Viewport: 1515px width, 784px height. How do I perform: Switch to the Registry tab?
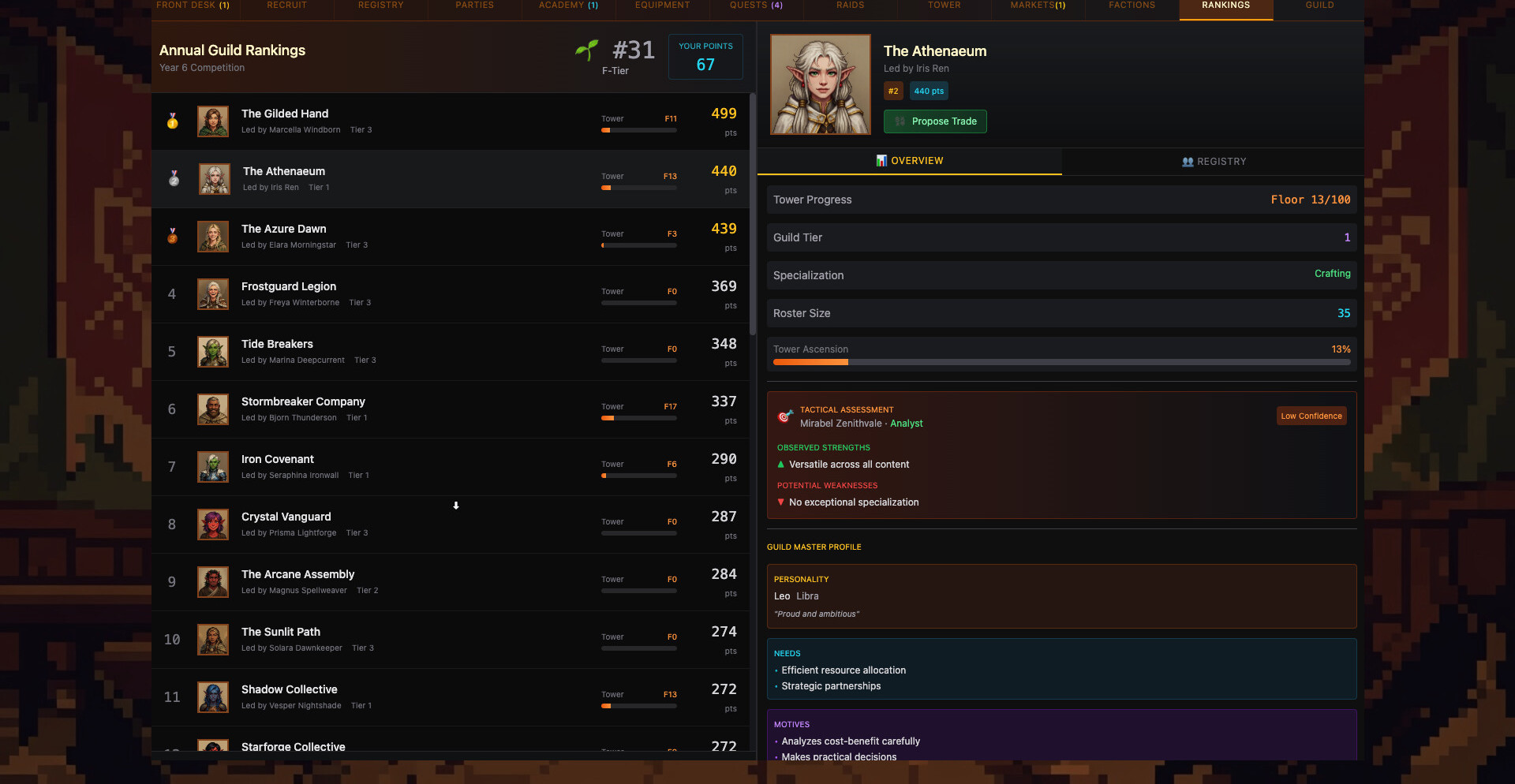point(1214,162)
